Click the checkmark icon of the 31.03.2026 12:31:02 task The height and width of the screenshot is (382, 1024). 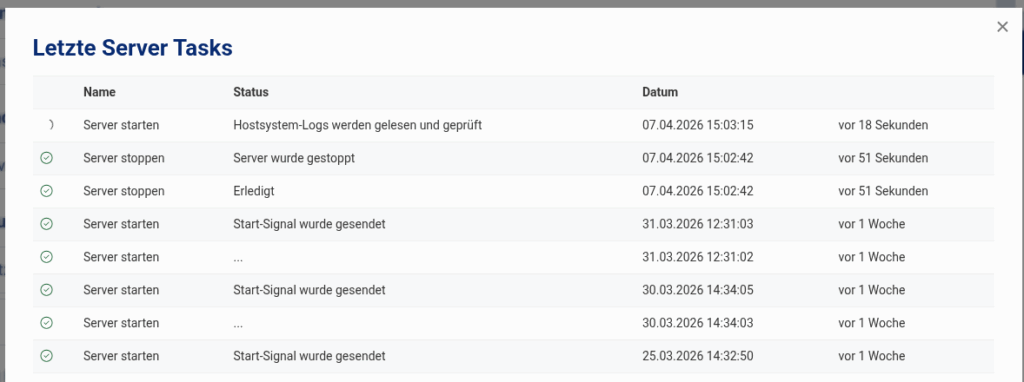pyautogui.click(x=46, y=257)
